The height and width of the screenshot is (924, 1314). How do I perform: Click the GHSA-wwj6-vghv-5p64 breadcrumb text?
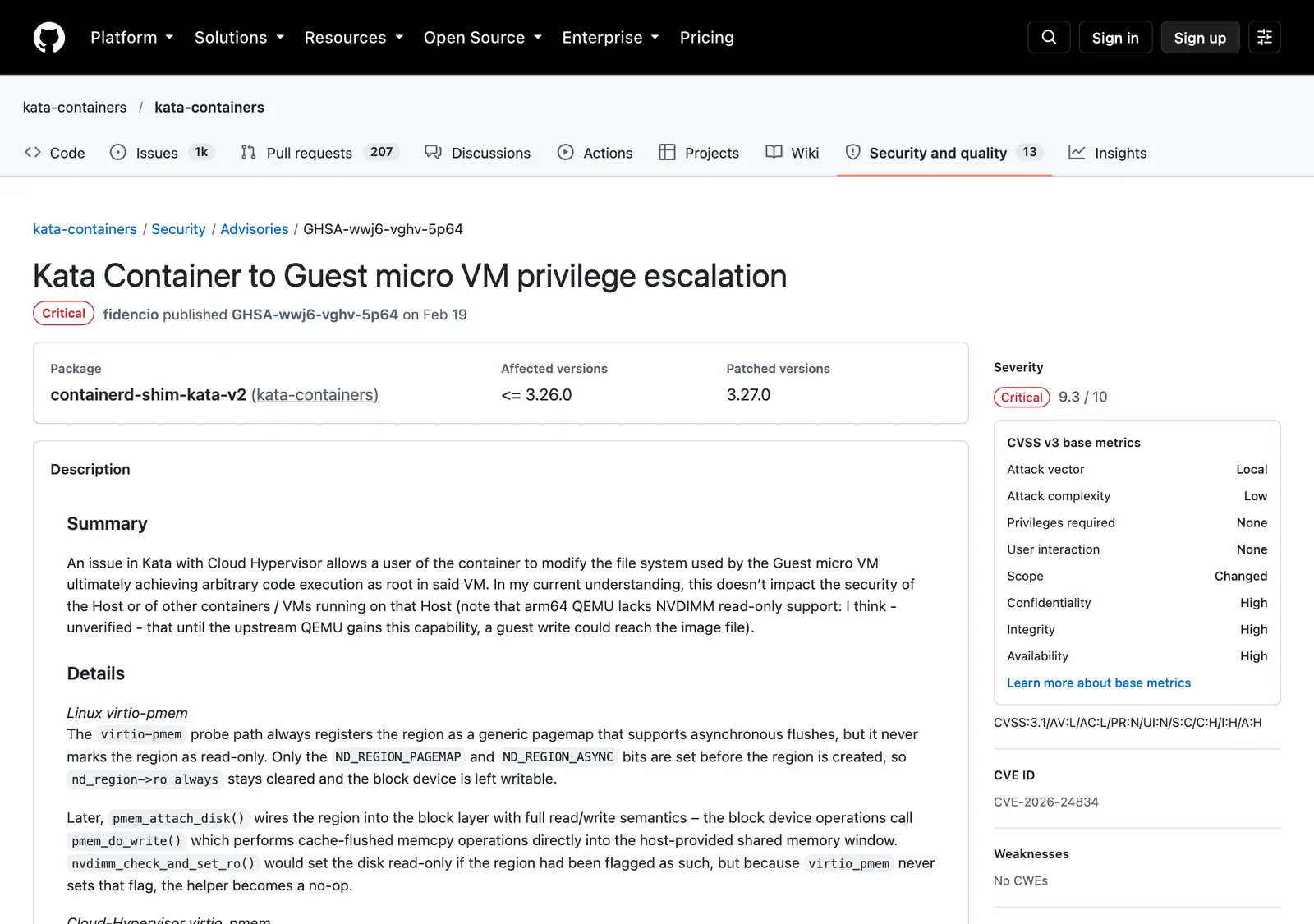click(x=383, y=229)
